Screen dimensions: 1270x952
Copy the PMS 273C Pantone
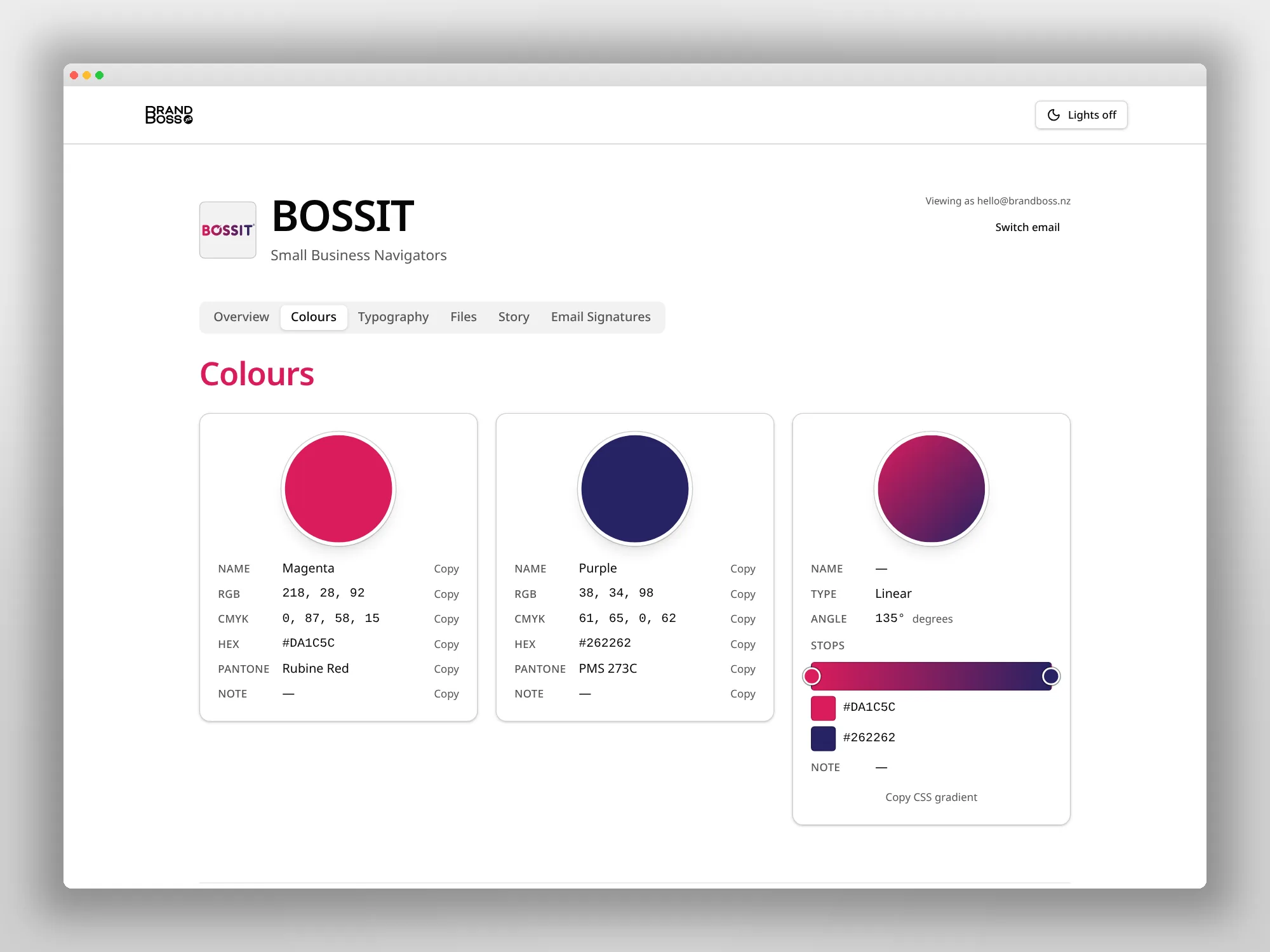742,669
